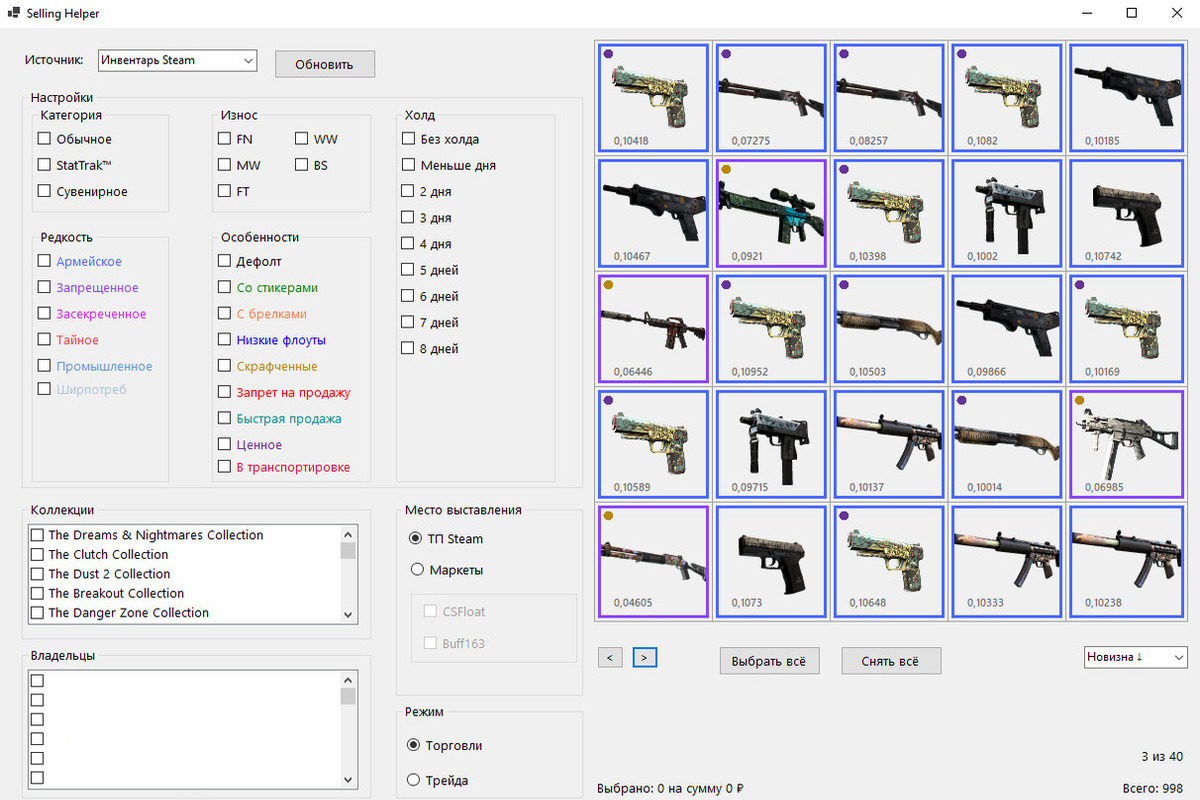Select the rifle item with float 0,07275
This screenshot has height=800, width=1200.
772,97
